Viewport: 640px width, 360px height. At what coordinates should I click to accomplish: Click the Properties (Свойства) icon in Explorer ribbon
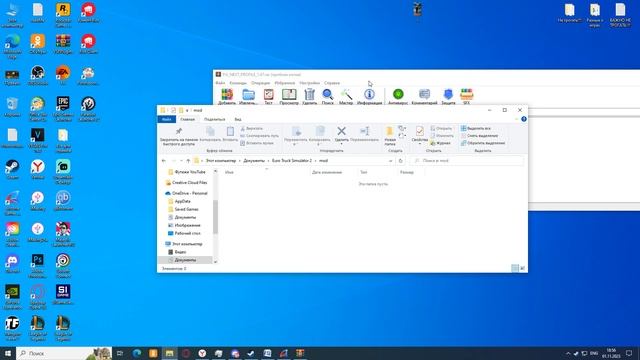pyautogui.click(x=420, y=131)
